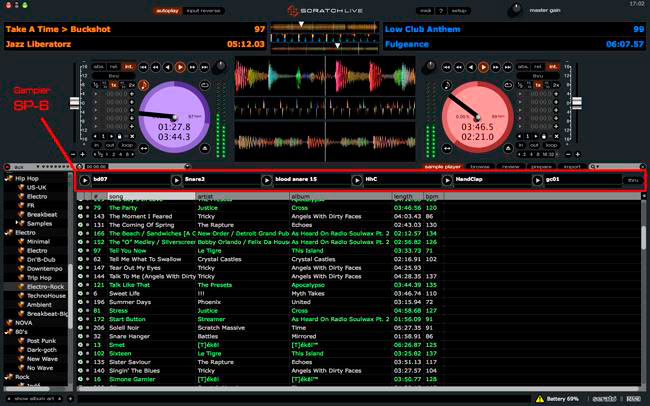
Task: Play the gc01 sample slot
Action: click(538, 180)
